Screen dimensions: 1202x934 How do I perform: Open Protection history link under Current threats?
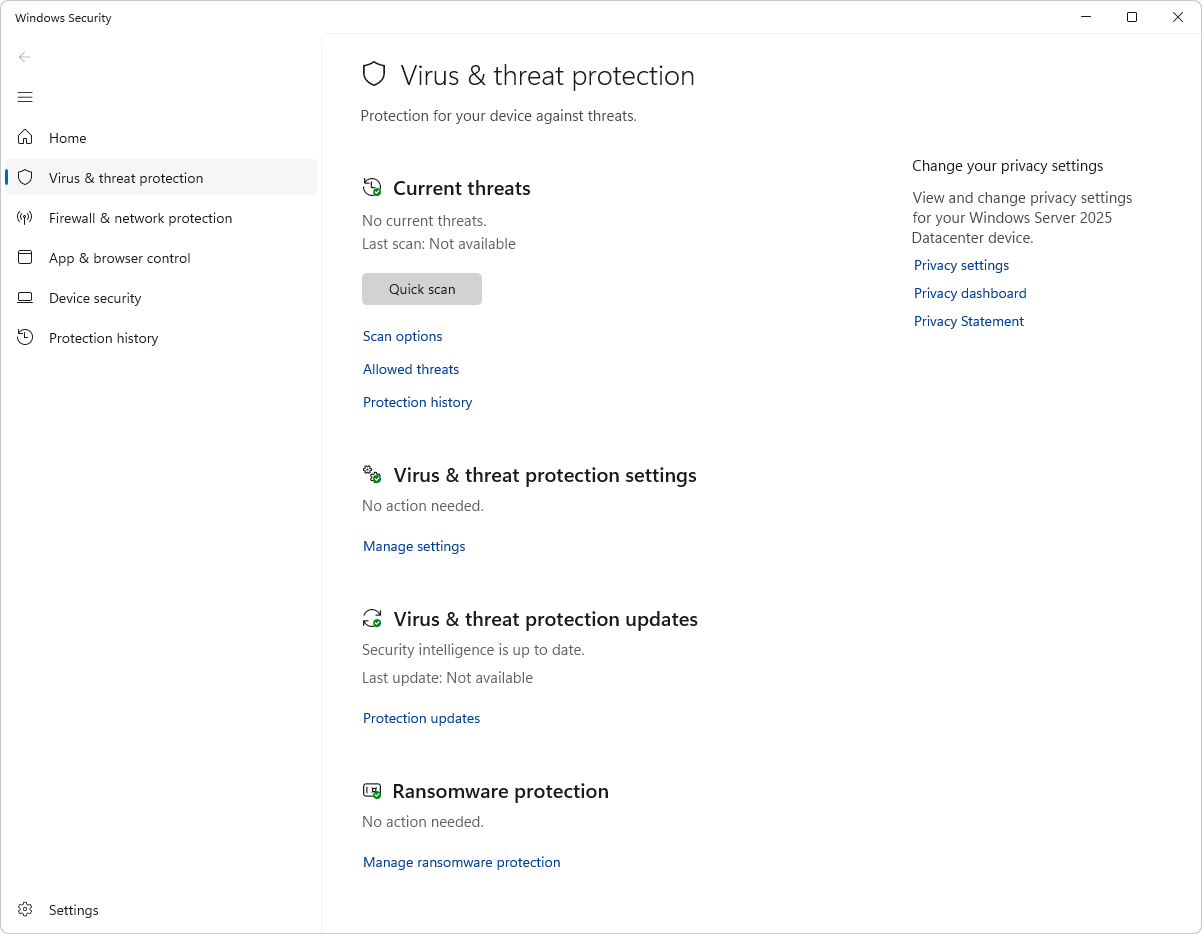[x=417, y=402]
